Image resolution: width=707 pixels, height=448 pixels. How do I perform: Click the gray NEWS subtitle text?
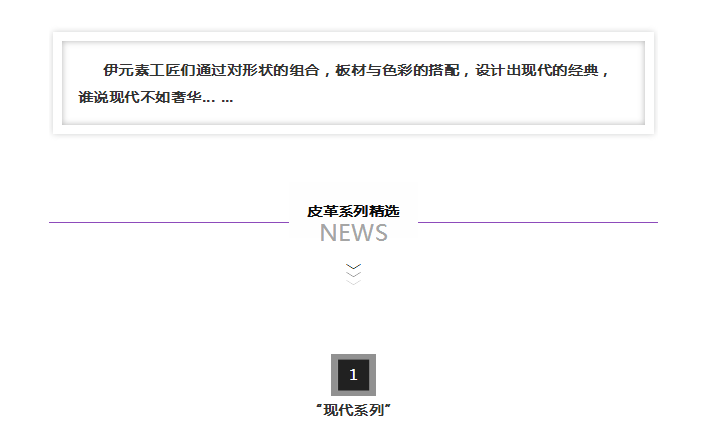(353, 233)
